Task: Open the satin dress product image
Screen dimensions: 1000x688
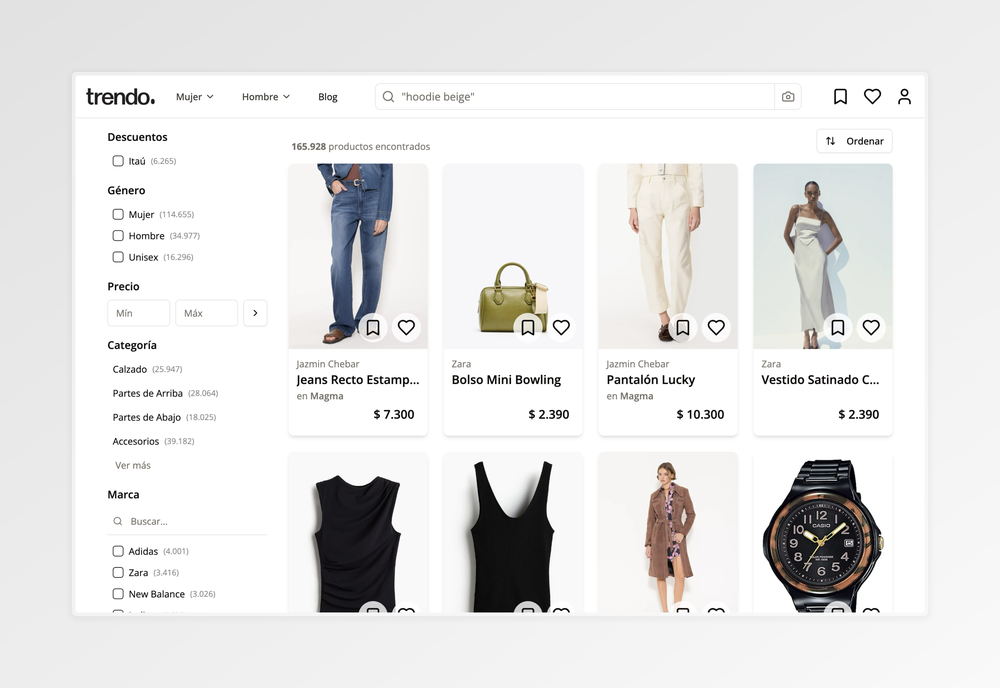Action: [x=823, y=256]
